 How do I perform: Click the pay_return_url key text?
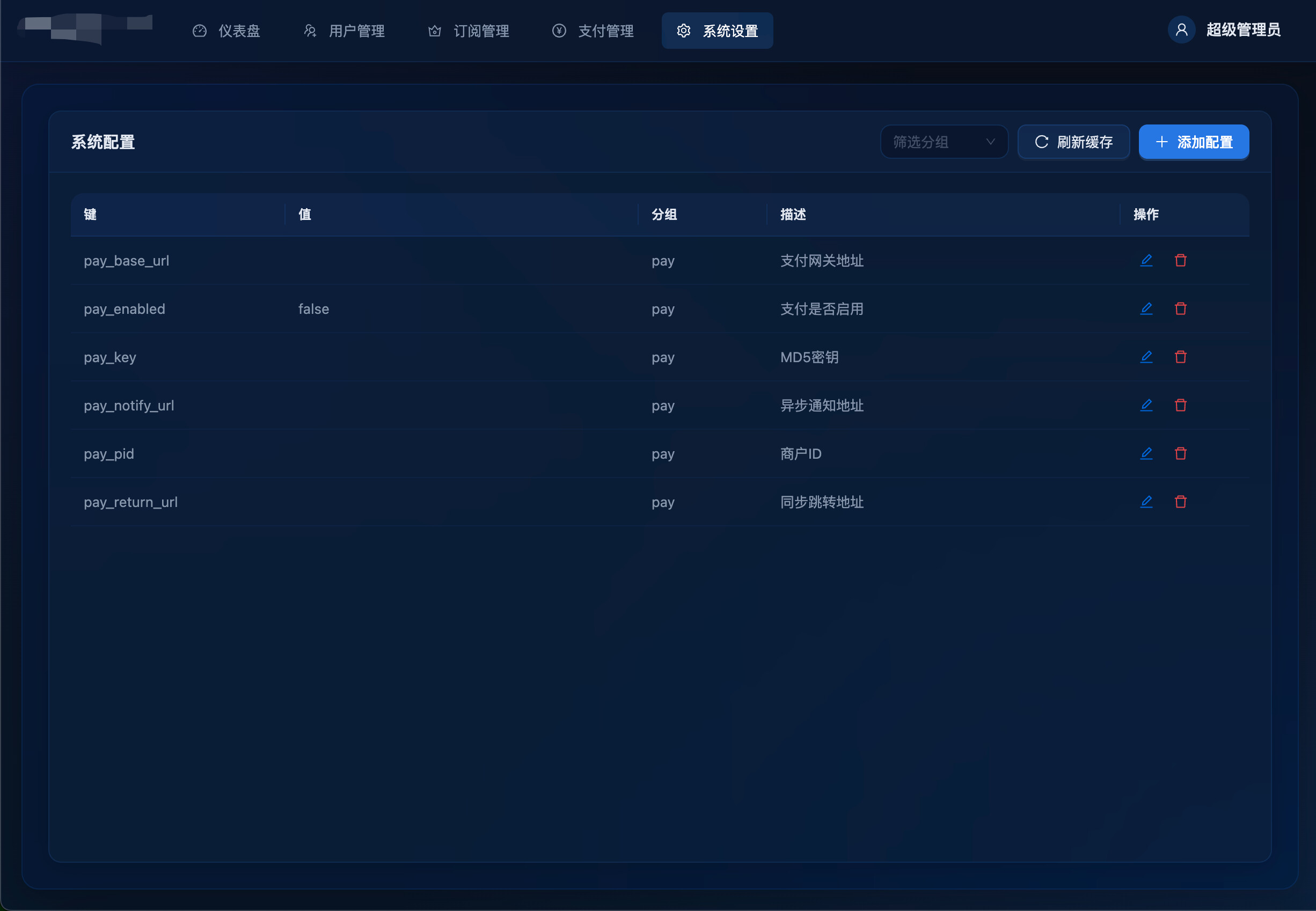pyautogui.click(x=130, y=502)
